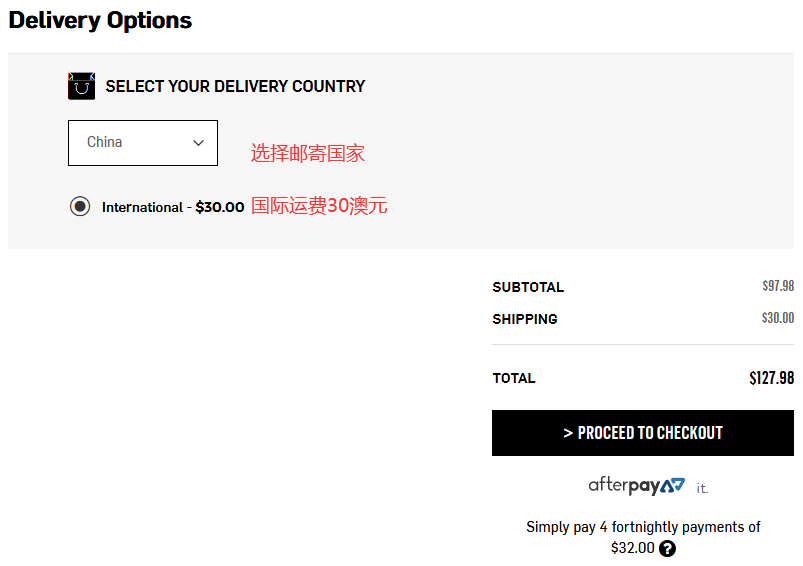Click the red Chinese note beside country dropdown

pyautogui.click(x=307, y=153)
